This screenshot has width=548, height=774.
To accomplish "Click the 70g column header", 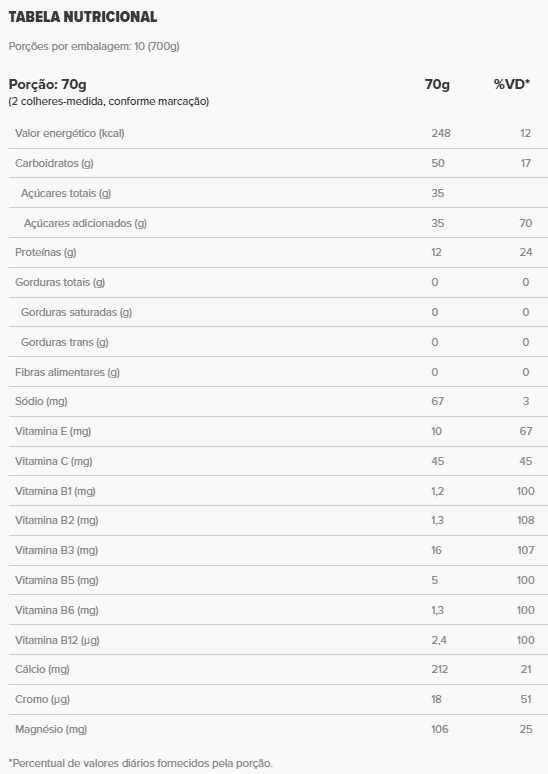I will tap(437, 84).
